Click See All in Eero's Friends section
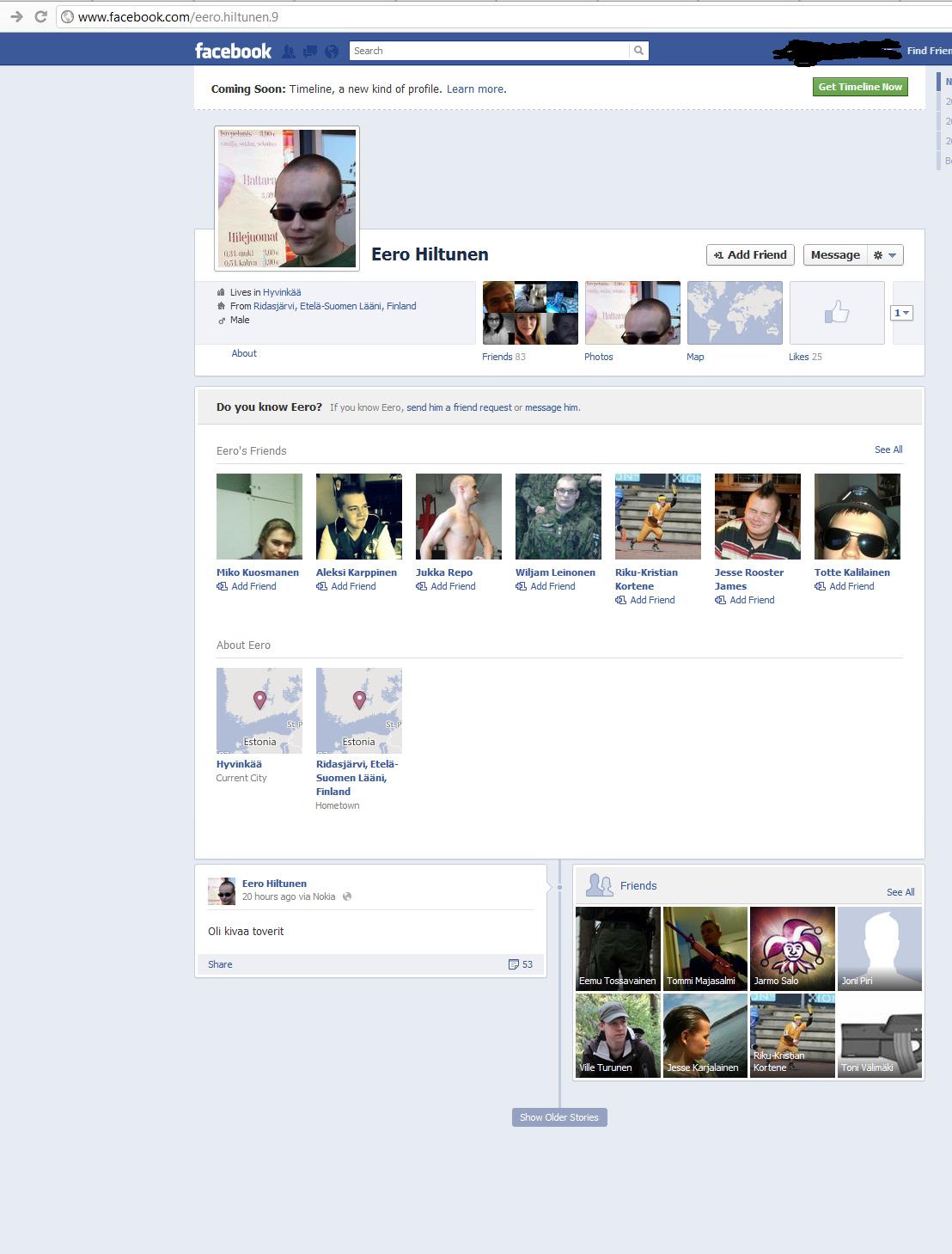Viewport: 952px width, 1254px height. tap(888, 450)
